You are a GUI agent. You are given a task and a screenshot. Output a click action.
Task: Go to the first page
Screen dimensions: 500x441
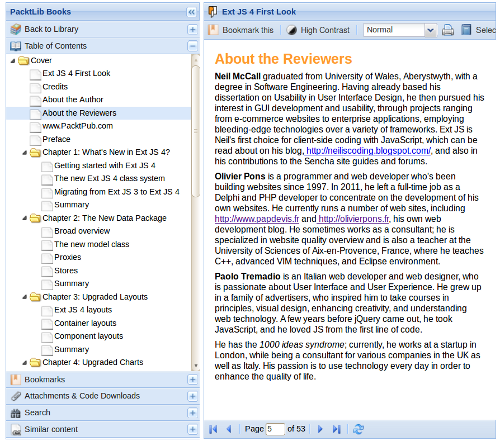pyautogui.click(x=213, y=429)
